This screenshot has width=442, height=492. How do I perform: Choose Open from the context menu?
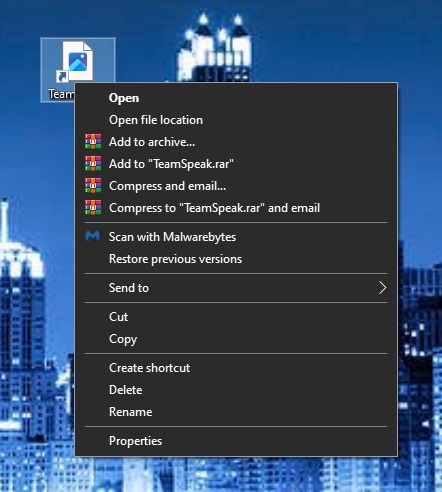(236, 98)
